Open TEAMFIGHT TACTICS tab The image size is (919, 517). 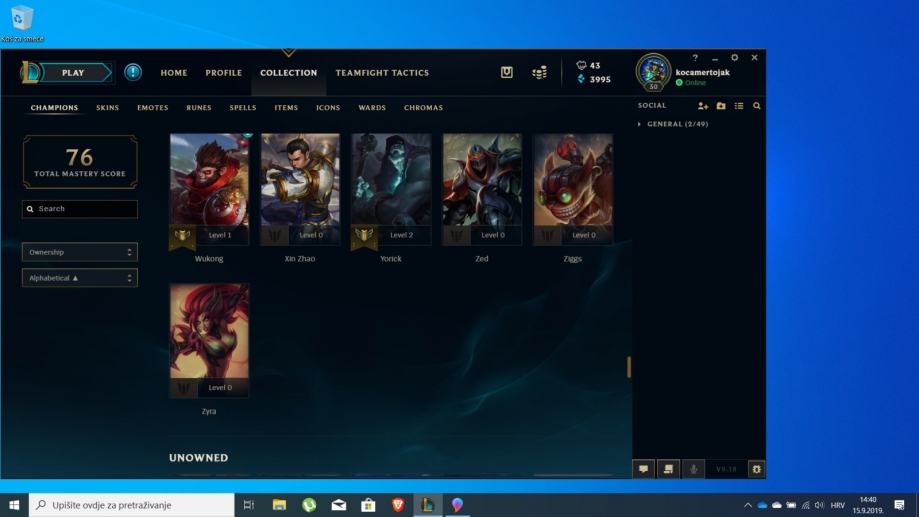pos(382,73)
